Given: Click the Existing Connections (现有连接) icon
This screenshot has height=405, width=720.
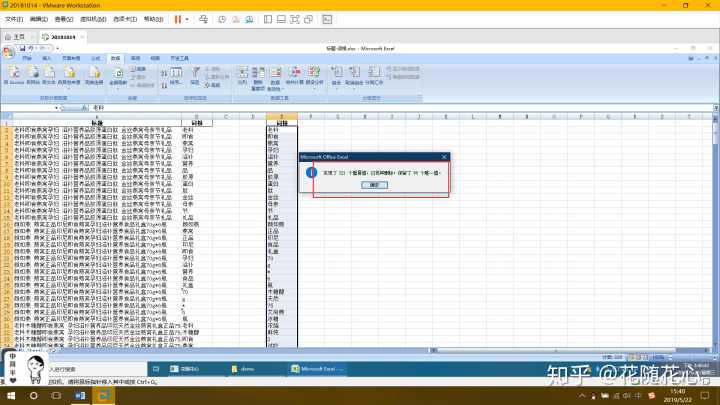Looking at the screenshot, I should pyautogui.click(x=95, y=75).
